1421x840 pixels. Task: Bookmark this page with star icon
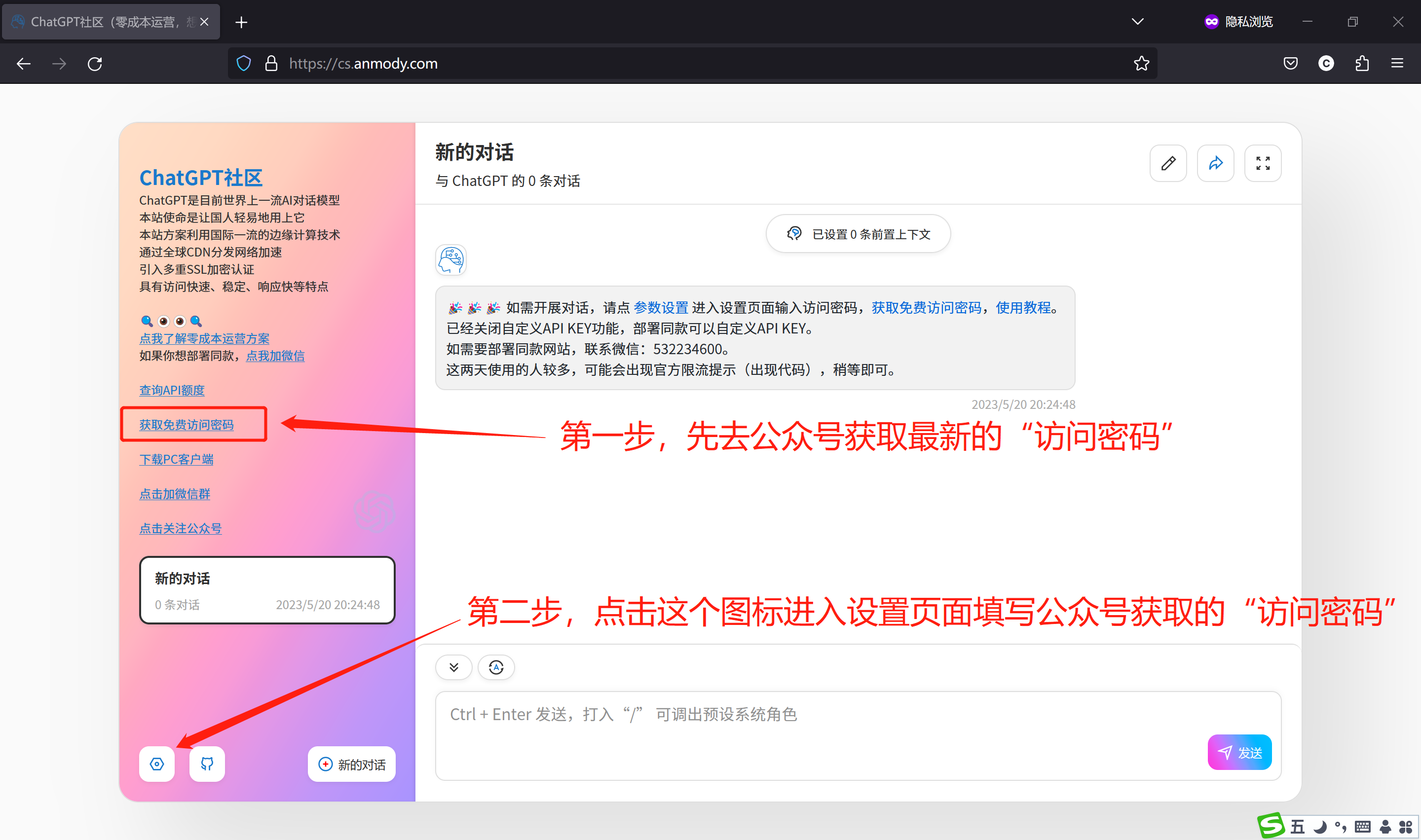[x=1141, y=64]
